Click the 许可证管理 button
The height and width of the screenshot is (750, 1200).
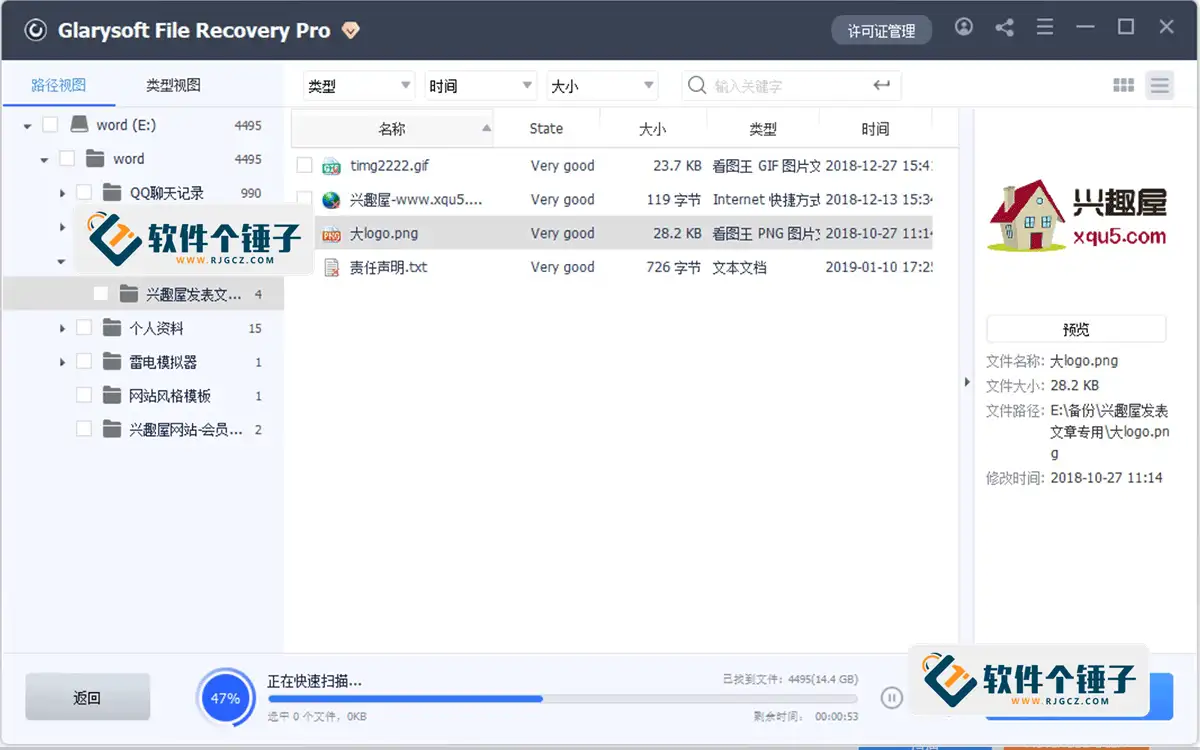(881, 30)
